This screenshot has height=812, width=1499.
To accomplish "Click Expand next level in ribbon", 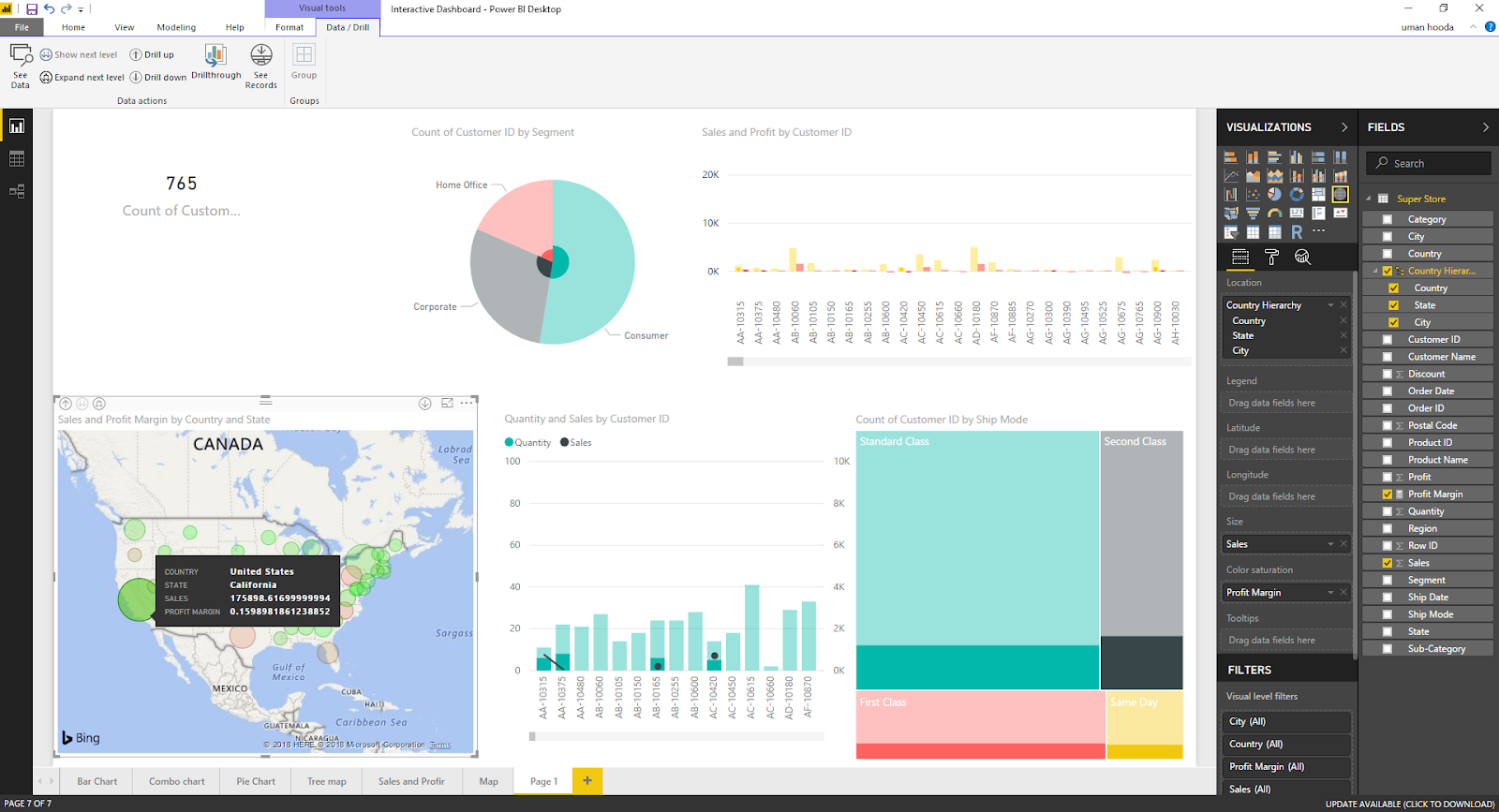I will [82, 77].
